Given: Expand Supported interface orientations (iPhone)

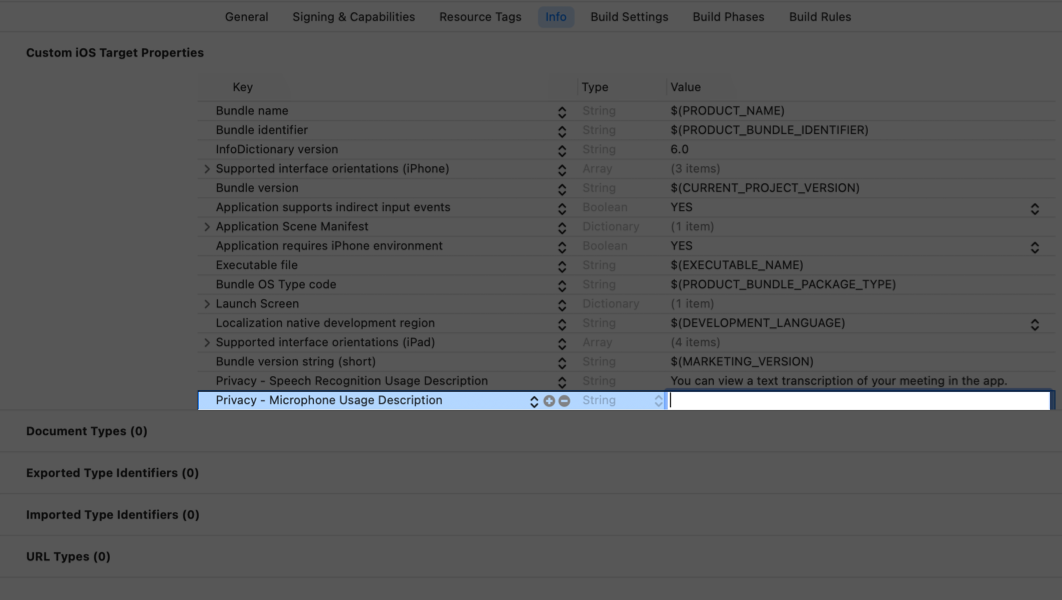Looking at the screenshot, I should (x=207, y=168).
